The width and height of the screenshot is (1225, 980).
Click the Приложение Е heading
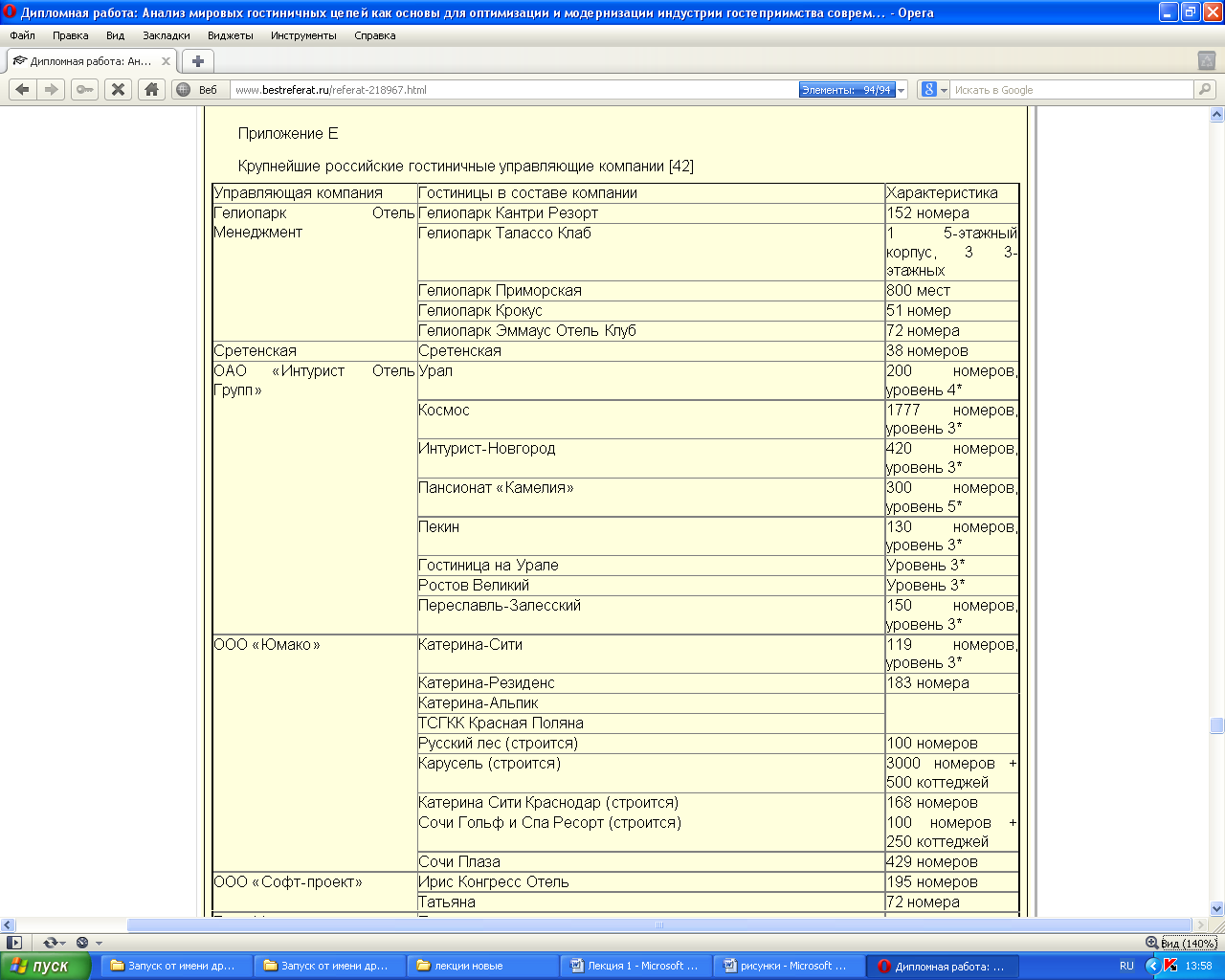tap(288, 134)
